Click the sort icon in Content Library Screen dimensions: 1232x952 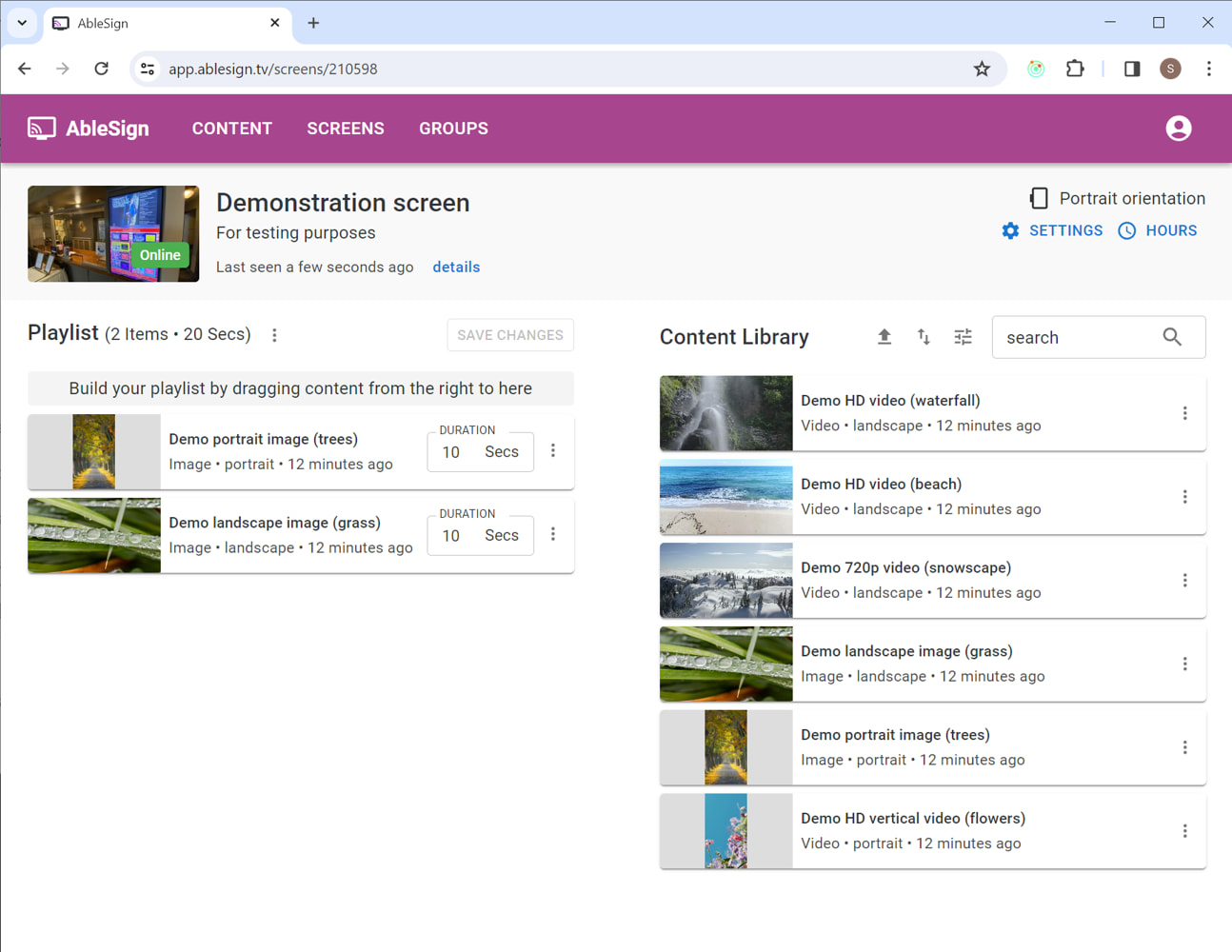point(923,336)
